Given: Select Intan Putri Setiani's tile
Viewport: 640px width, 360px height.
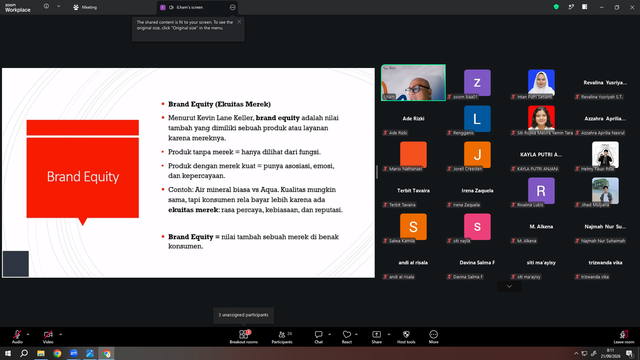Looking at the screenshot, I should 541,82.
